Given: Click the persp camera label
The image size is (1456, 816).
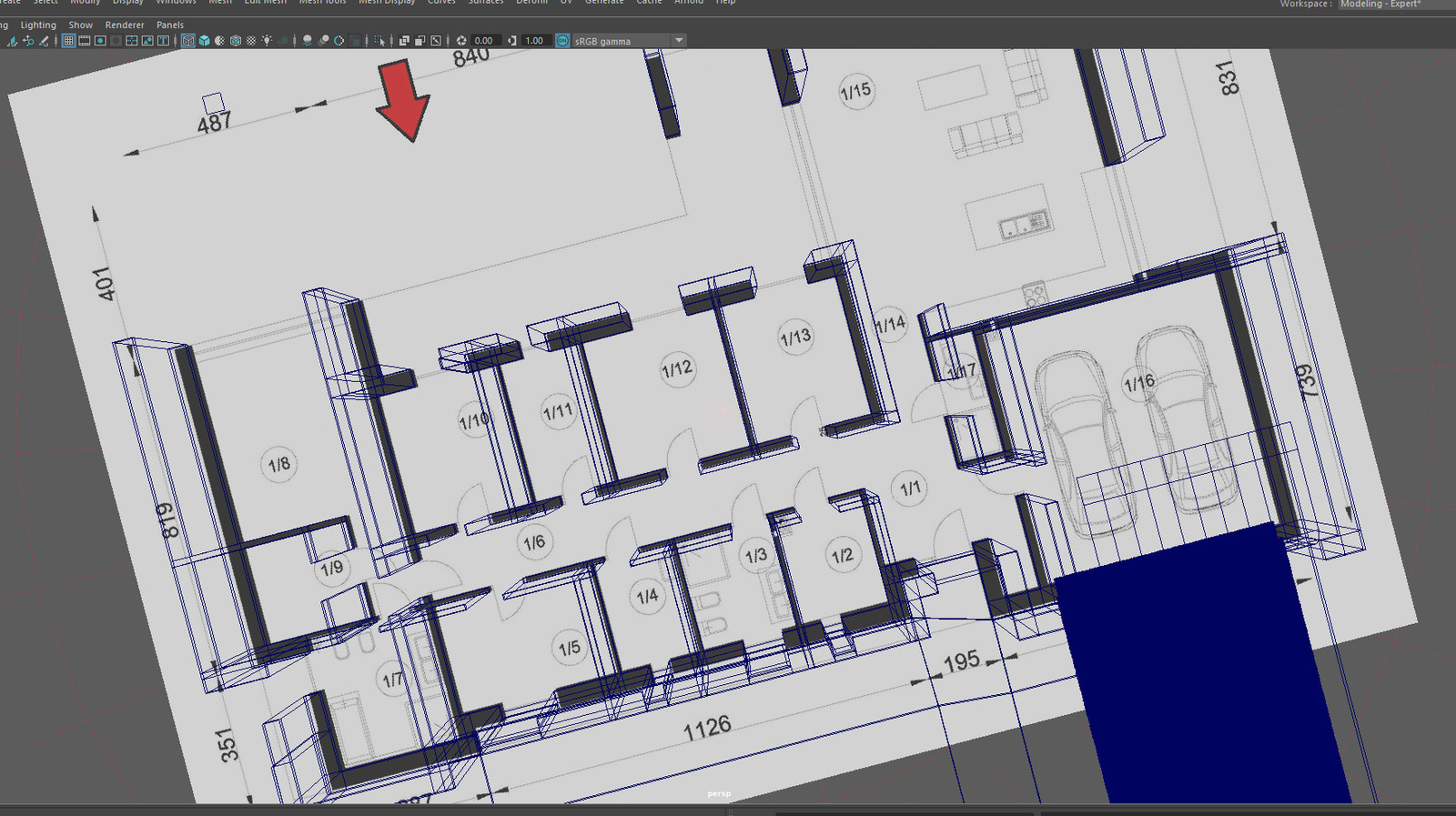Looking at the screenshot, I should 719,794.
